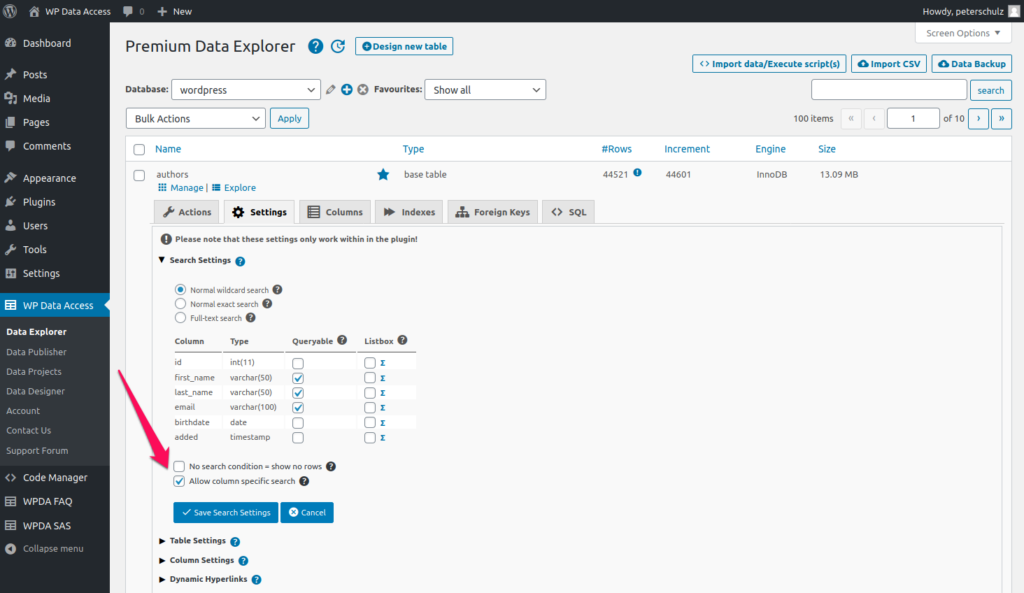
Task: Open the Help question mark beside Premium Data Explorer
Action: click(x=315, y=46)
